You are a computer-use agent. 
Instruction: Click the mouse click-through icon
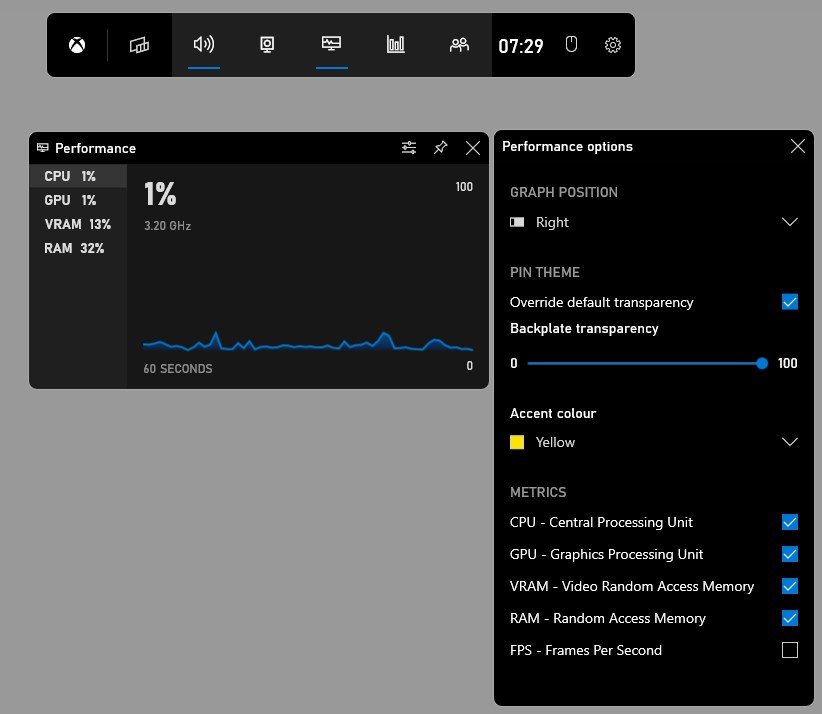(571, 45)
